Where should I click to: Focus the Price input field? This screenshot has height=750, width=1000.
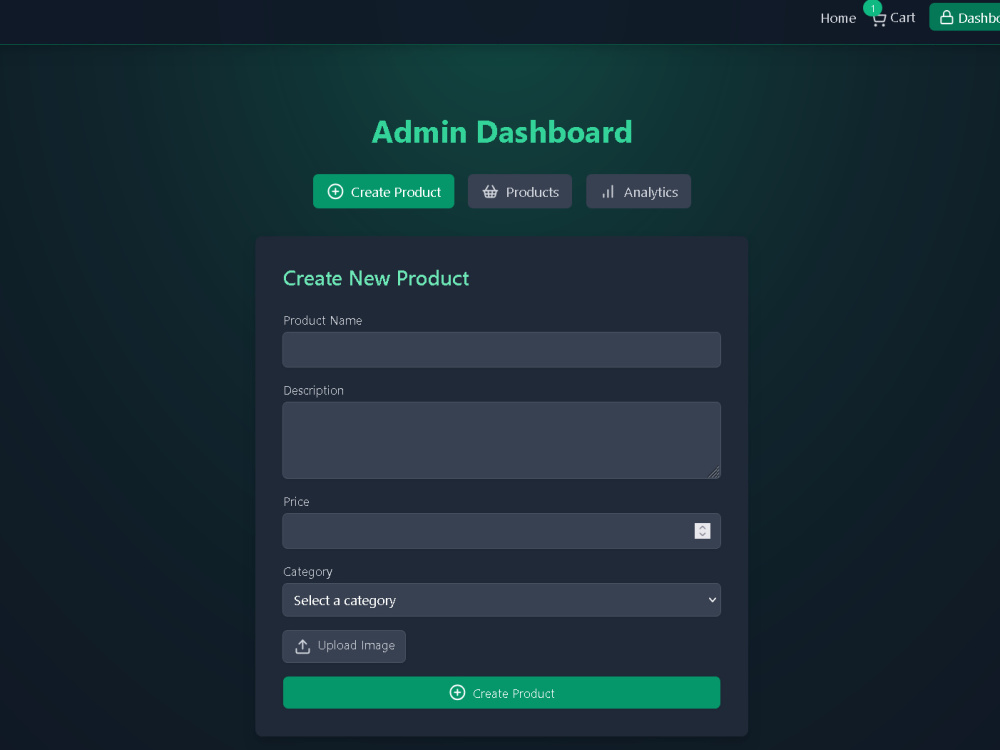[x=501, y=531]
